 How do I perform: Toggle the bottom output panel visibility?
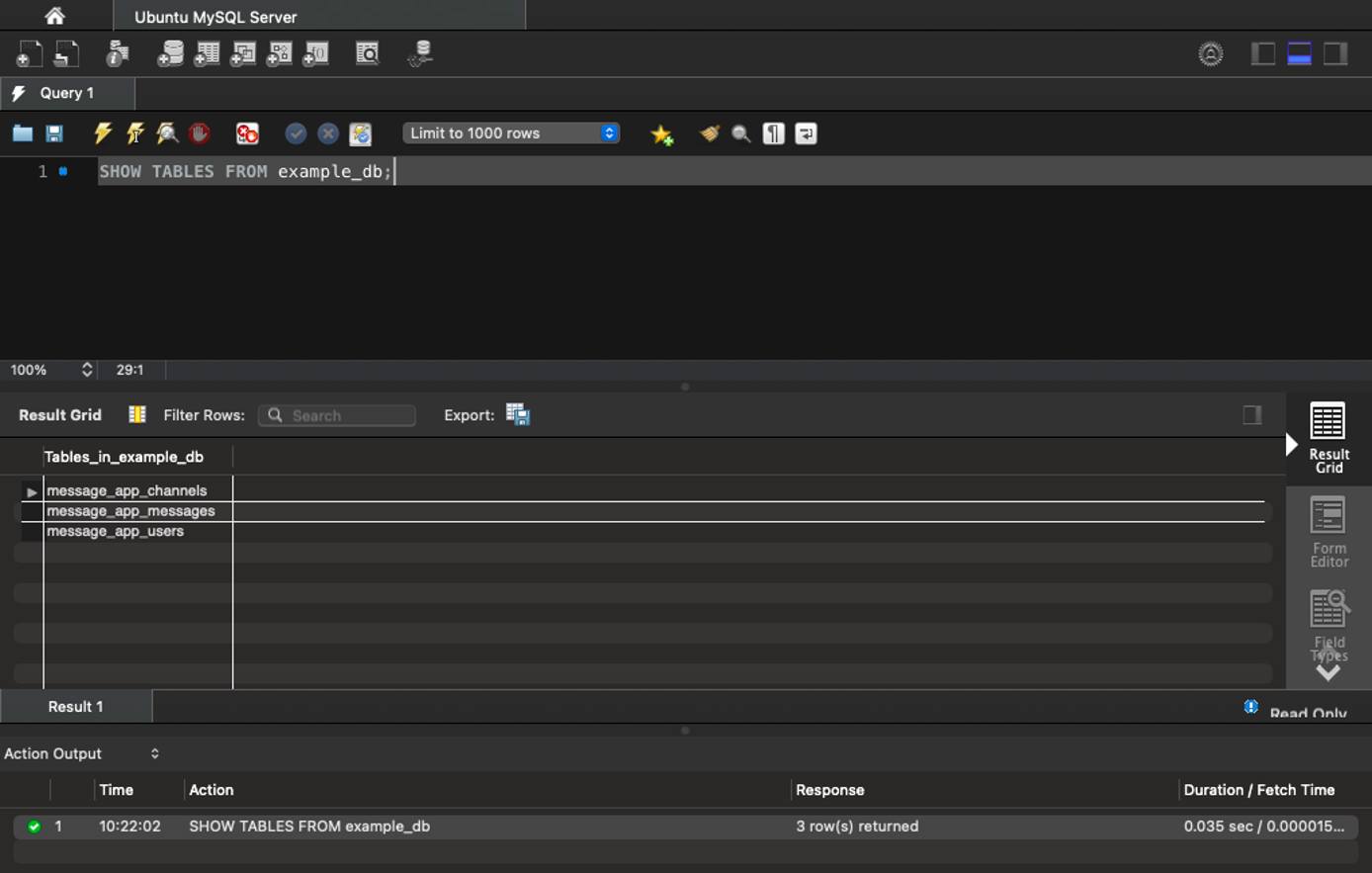tap(1299, 54)
